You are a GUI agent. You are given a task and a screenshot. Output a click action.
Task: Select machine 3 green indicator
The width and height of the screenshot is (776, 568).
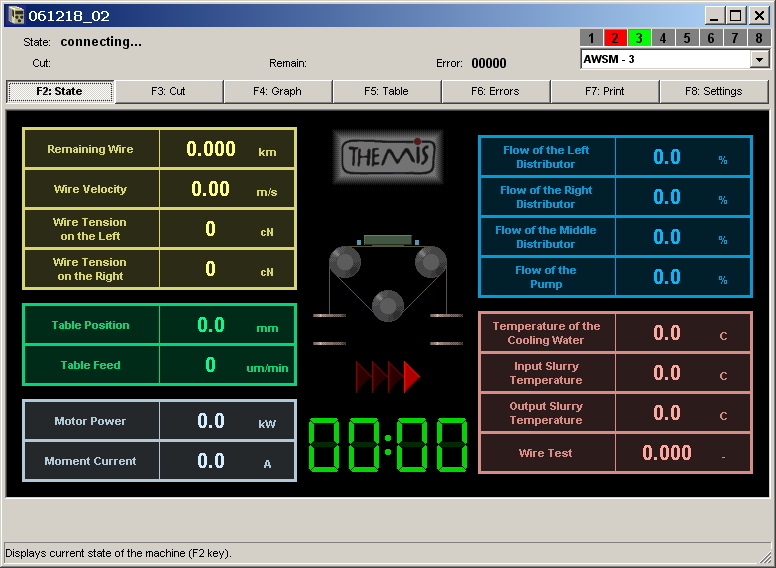(x=638, y=38)
